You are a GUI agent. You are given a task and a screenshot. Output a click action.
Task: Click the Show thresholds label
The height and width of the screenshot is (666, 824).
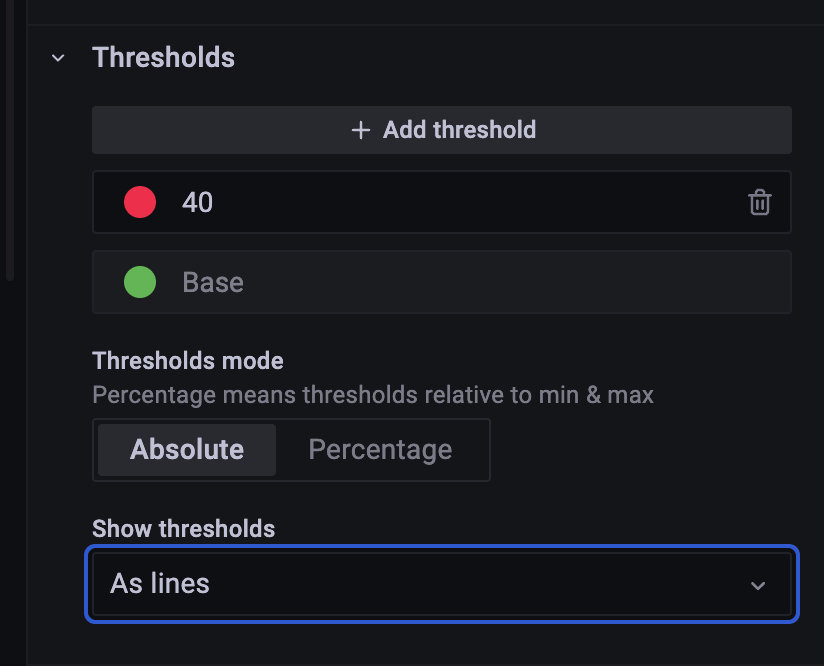[x=183, y=528]
